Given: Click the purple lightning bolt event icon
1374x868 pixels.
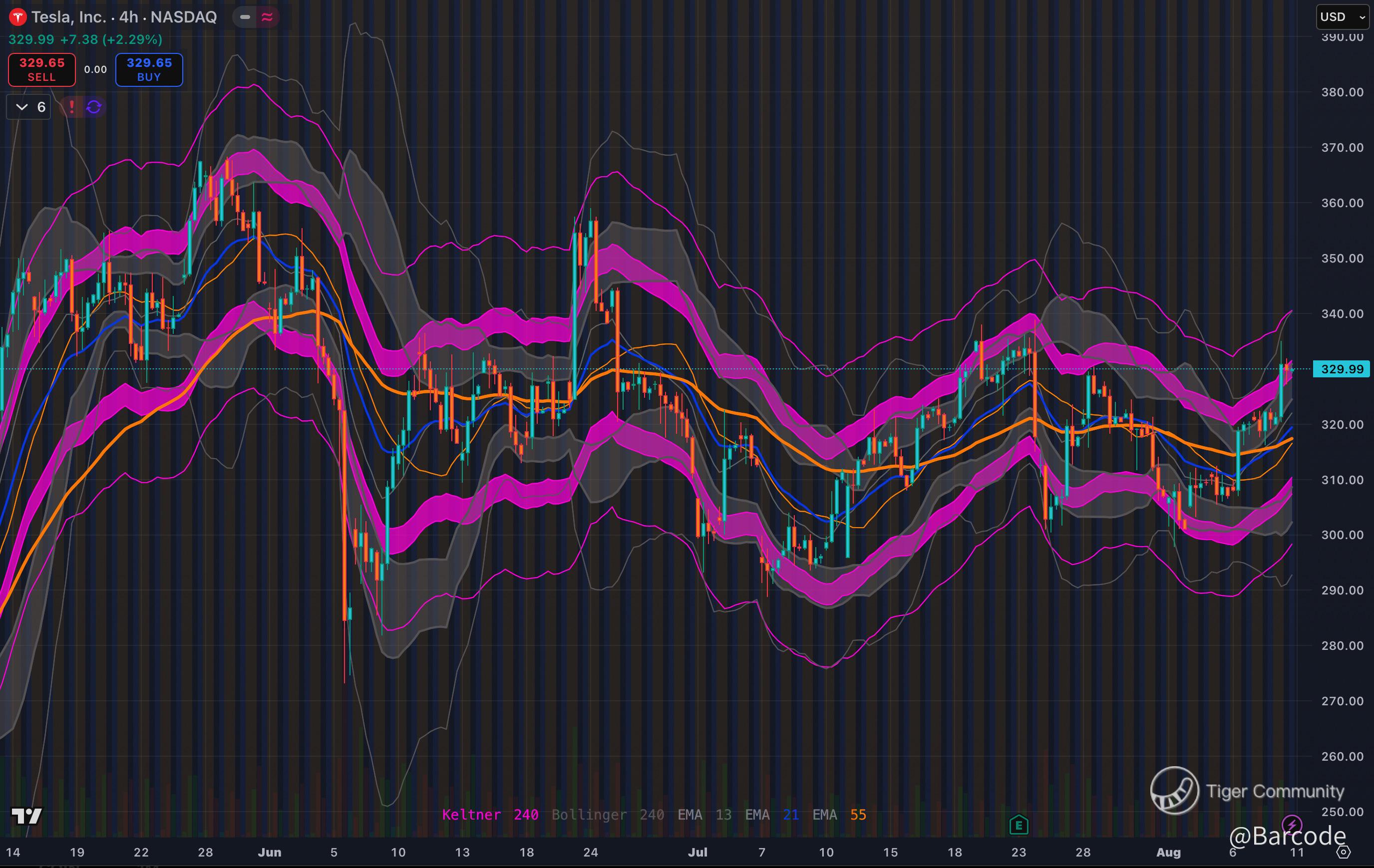Looking at the screenshot, I should pyautogui.click(x=1291, y=824).
